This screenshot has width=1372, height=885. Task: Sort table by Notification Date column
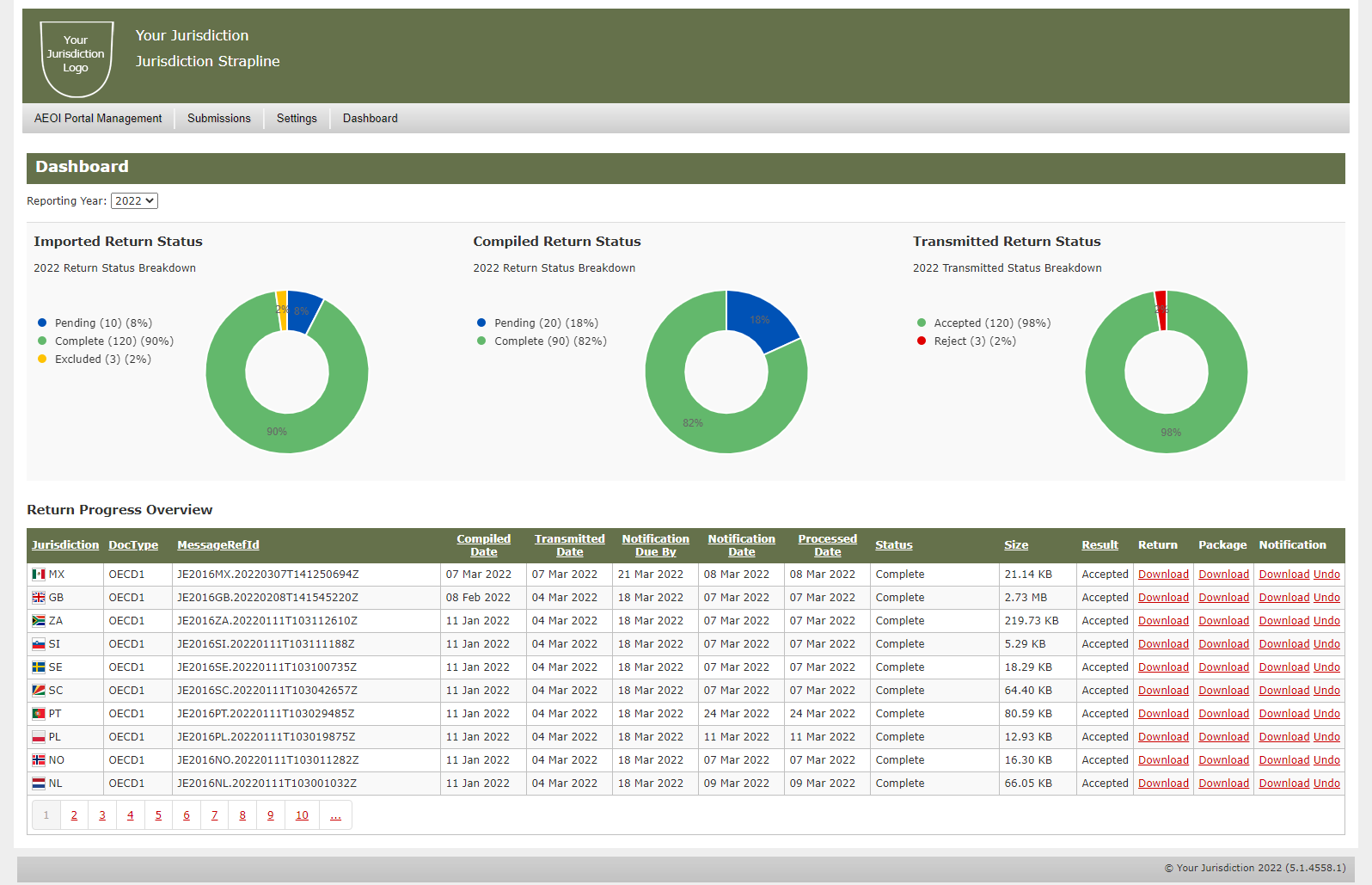tap(742, 545)
